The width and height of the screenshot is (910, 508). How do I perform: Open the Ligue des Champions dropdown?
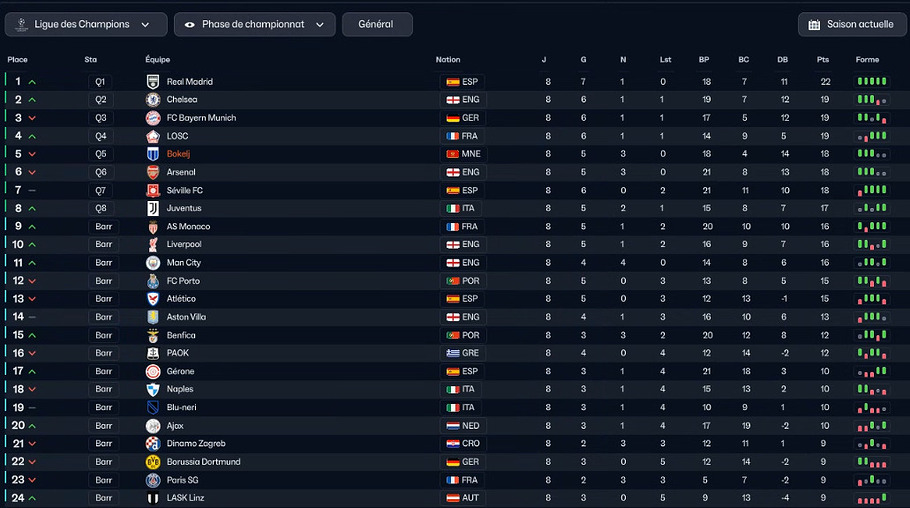coord(86,24)
